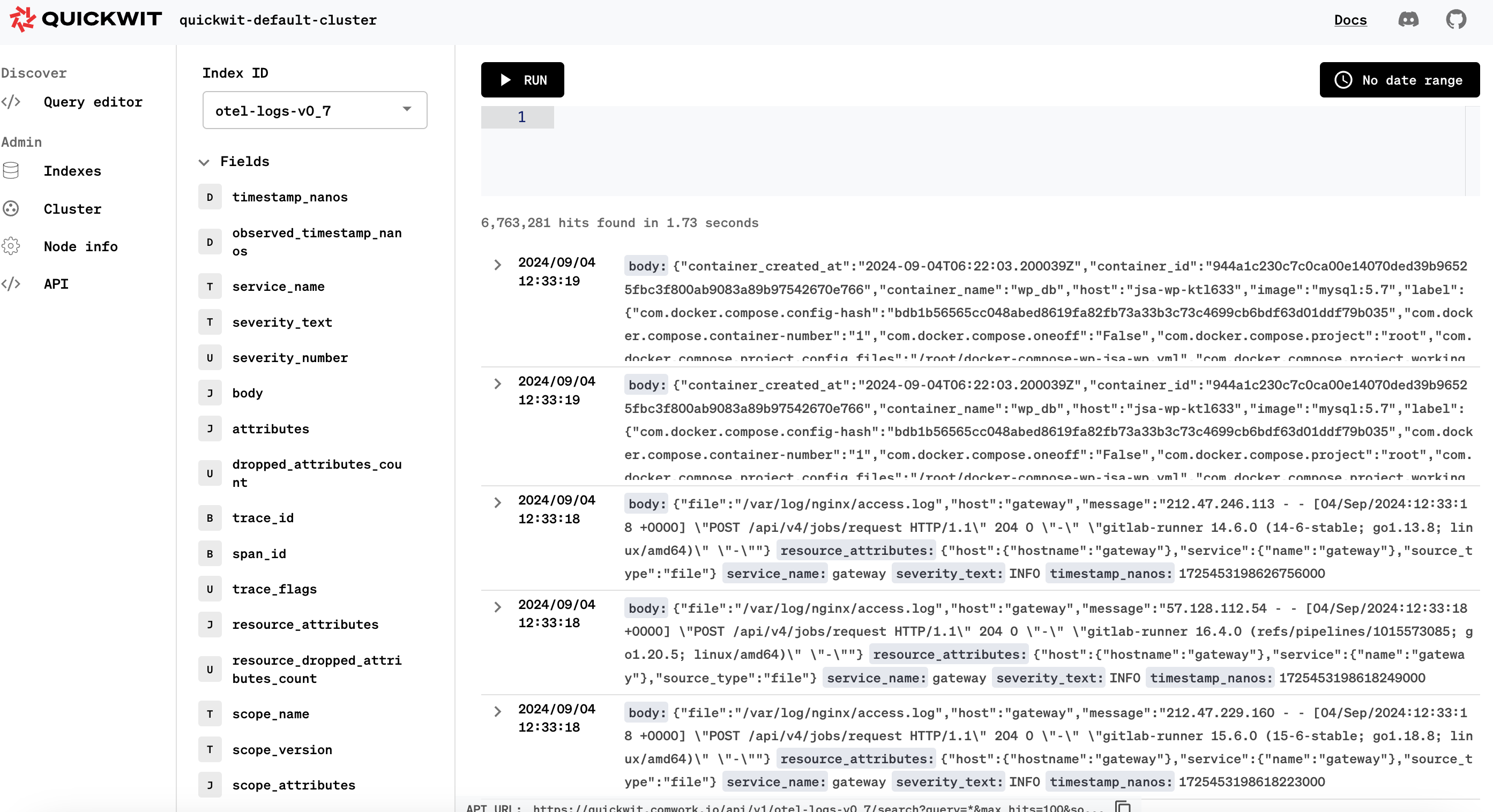Click the Cluster icon in sidebar
This screenshot has height=812, width=1493.
click(11, 208)
